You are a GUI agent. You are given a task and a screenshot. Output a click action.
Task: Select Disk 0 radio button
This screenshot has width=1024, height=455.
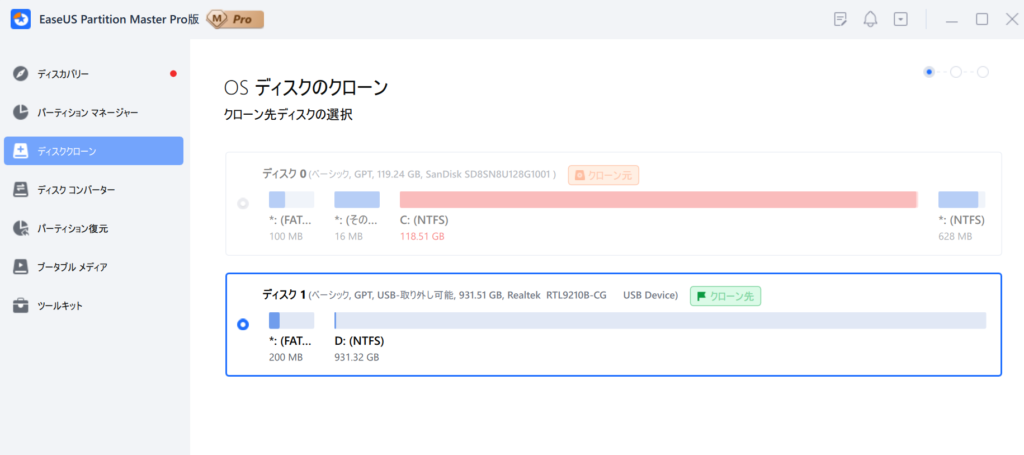pyautogui.click(x=243, y=204)
